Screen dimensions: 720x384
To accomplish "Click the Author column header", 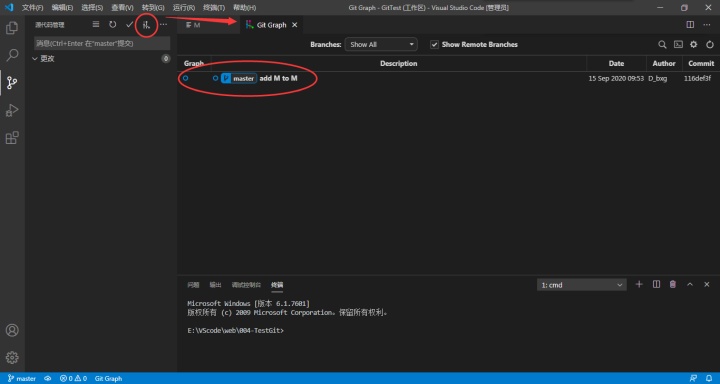I will [x=664, y=63].
